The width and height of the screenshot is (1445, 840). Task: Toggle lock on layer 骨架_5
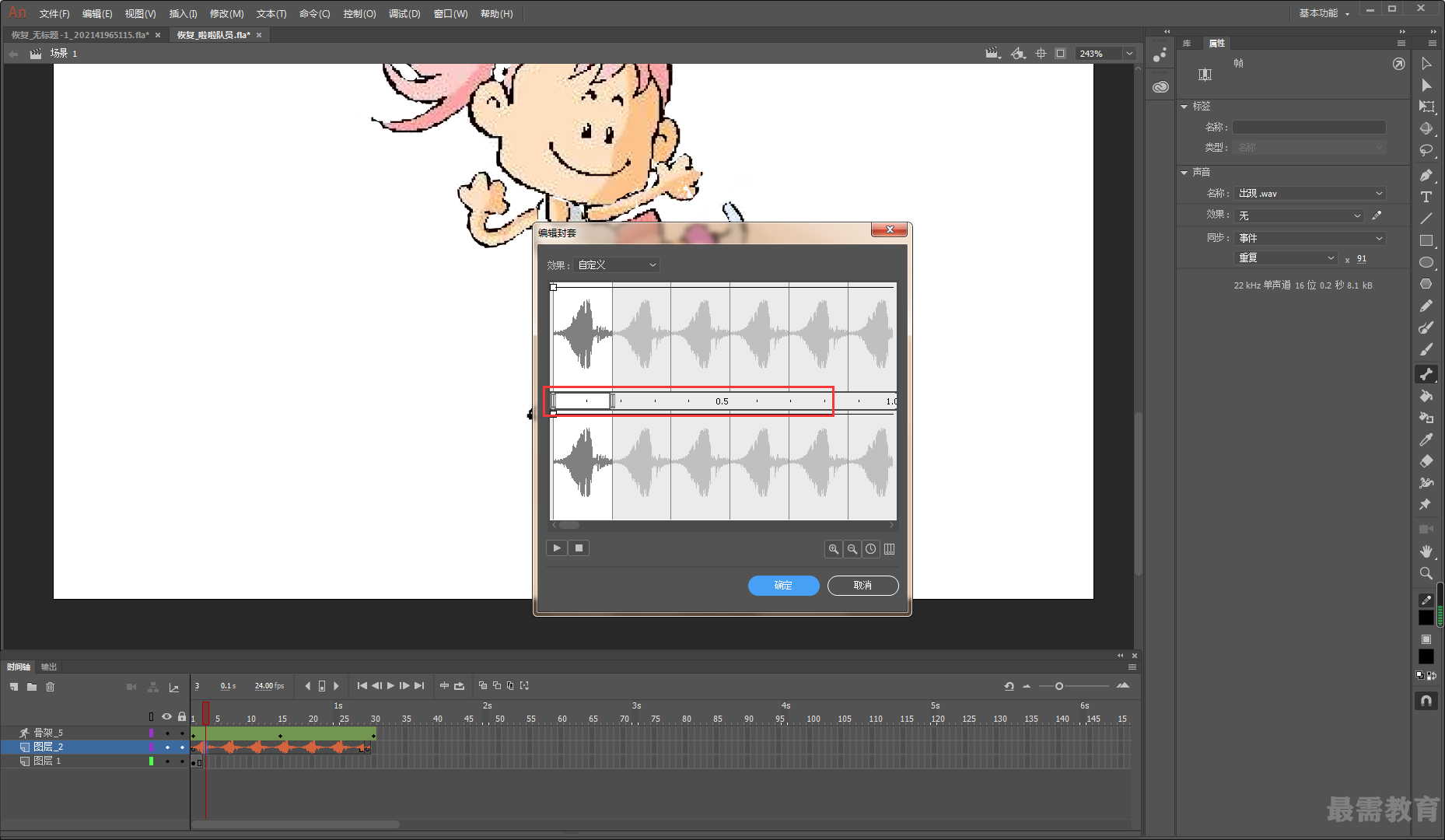coord(182,733)
